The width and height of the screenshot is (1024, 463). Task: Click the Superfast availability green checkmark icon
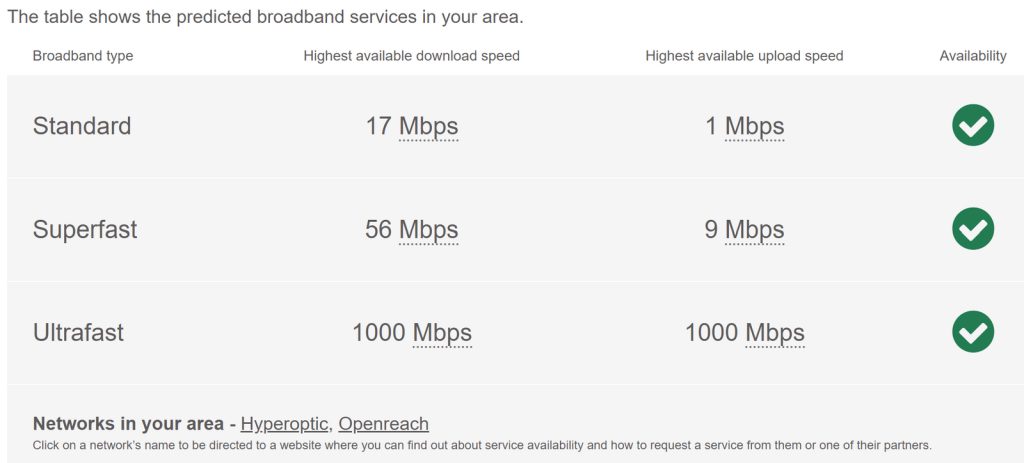click(972, 229)
